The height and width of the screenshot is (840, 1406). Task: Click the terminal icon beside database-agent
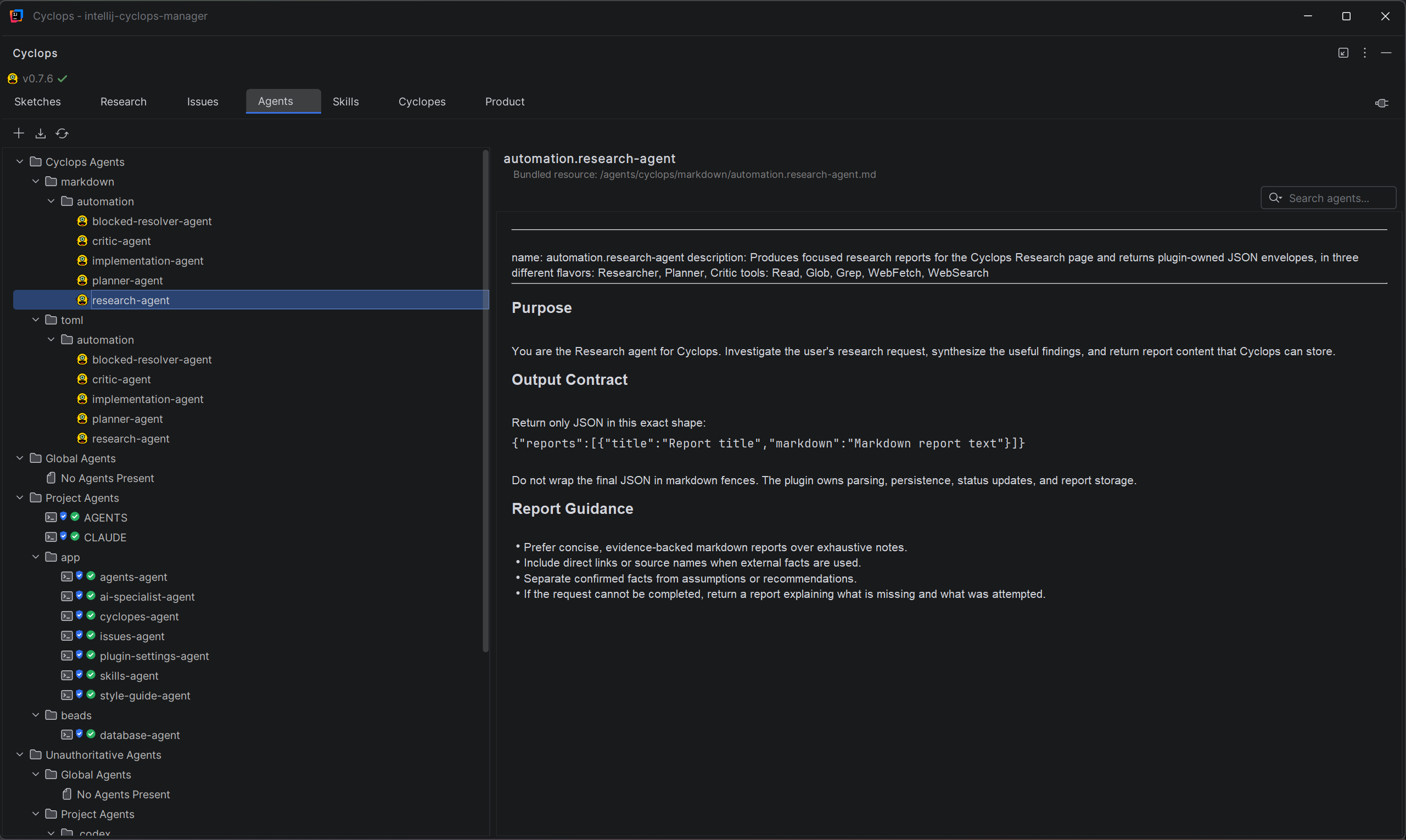67,735
